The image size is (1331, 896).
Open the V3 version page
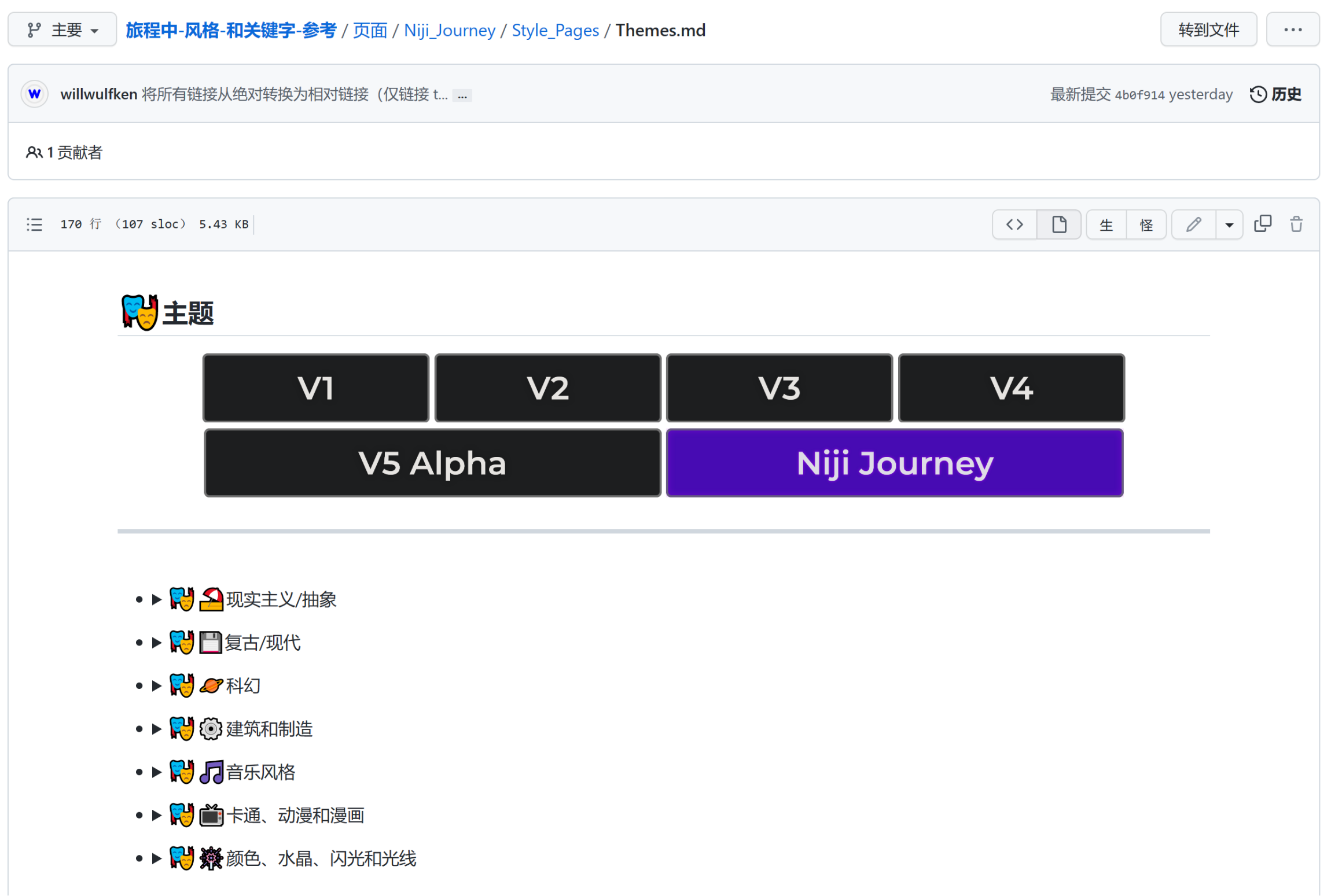[x=780, y=388]
